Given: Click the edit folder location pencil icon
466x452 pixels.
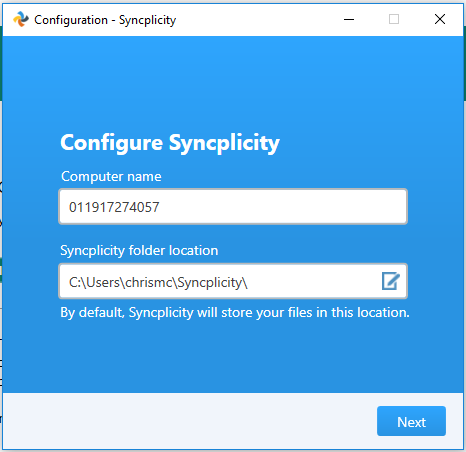Looking at the screenshot, I should (x=390, y=281).
